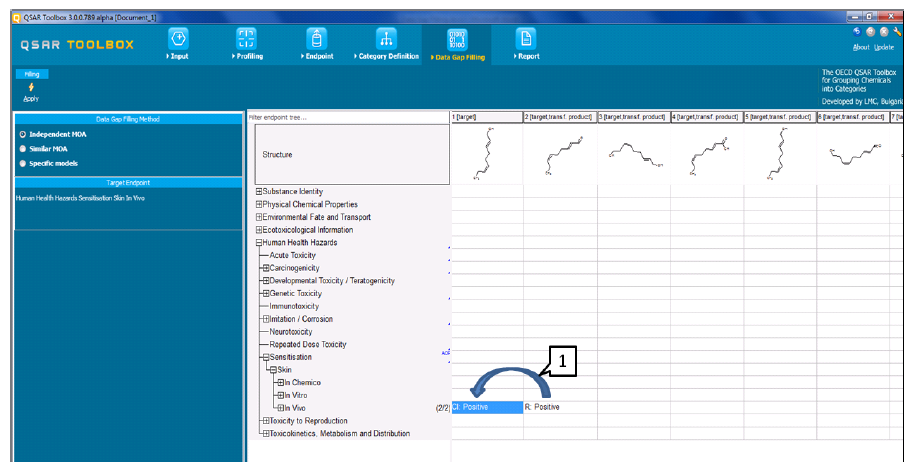
Task: Expand the In Vivo node
Action: (x=280, y=408)
